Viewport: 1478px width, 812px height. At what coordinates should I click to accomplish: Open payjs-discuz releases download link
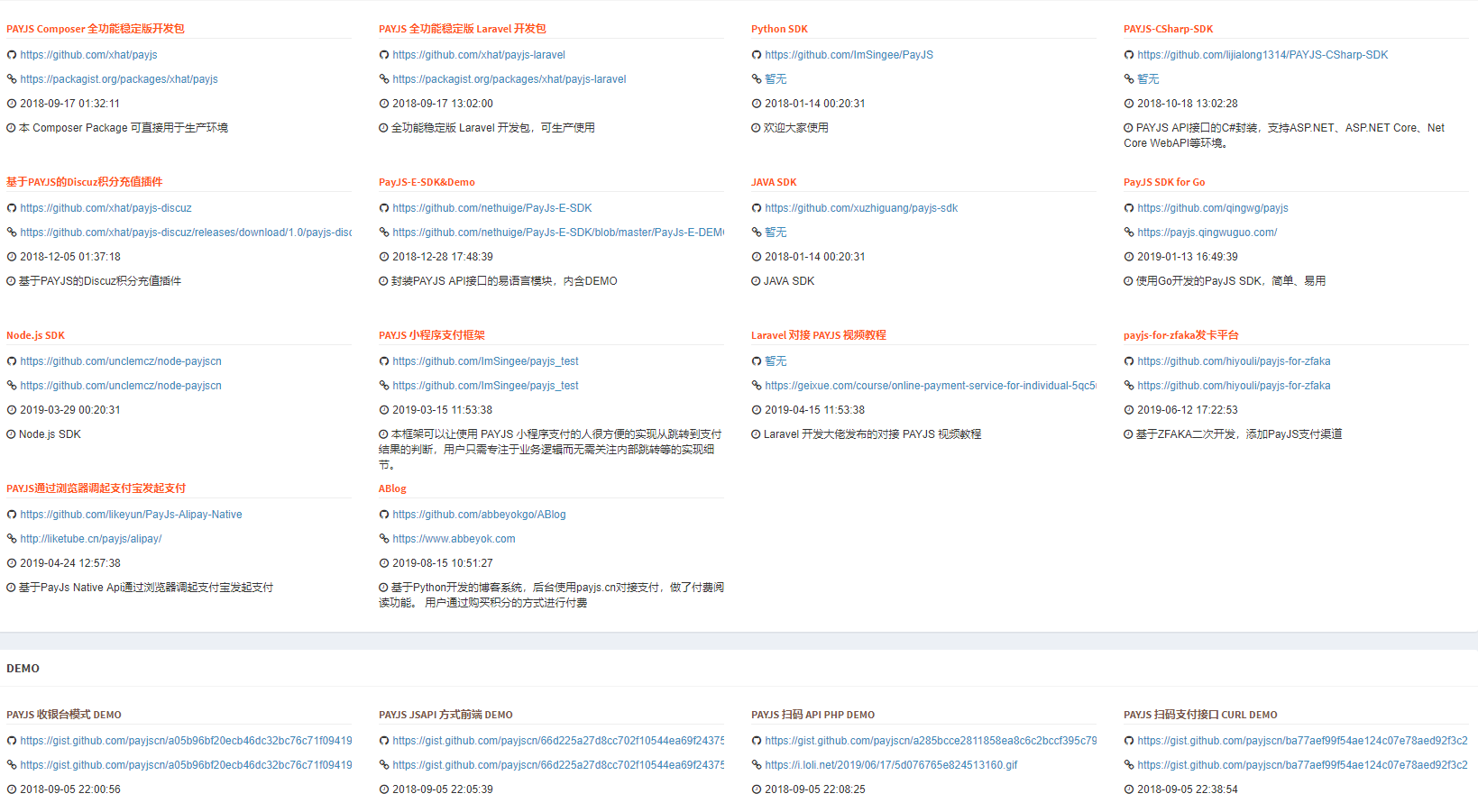[x=186, y=233]
